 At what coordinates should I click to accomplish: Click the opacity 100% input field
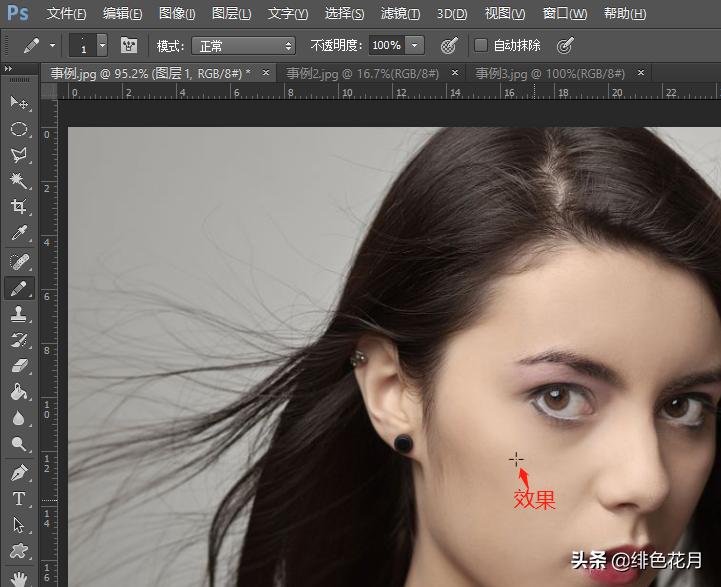point(386,46)
